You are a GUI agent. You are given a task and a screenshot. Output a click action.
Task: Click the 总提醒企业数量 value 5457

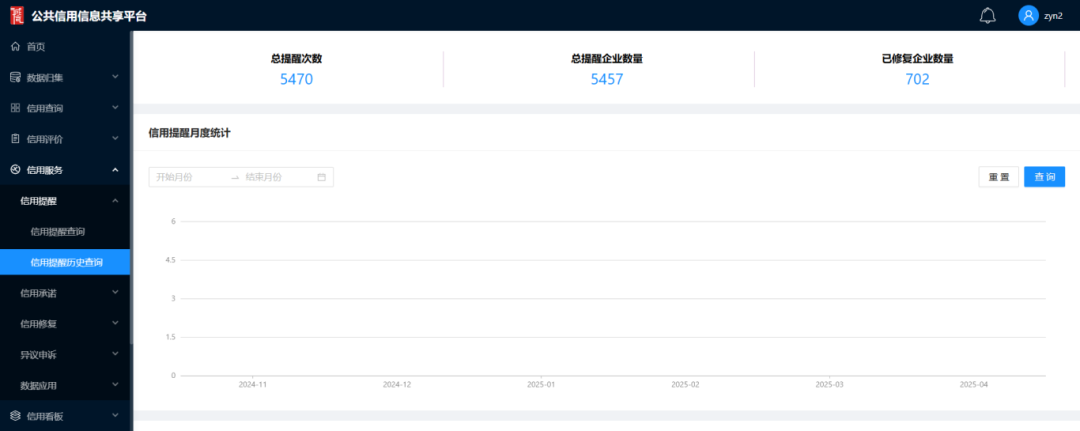click(607, 79)
